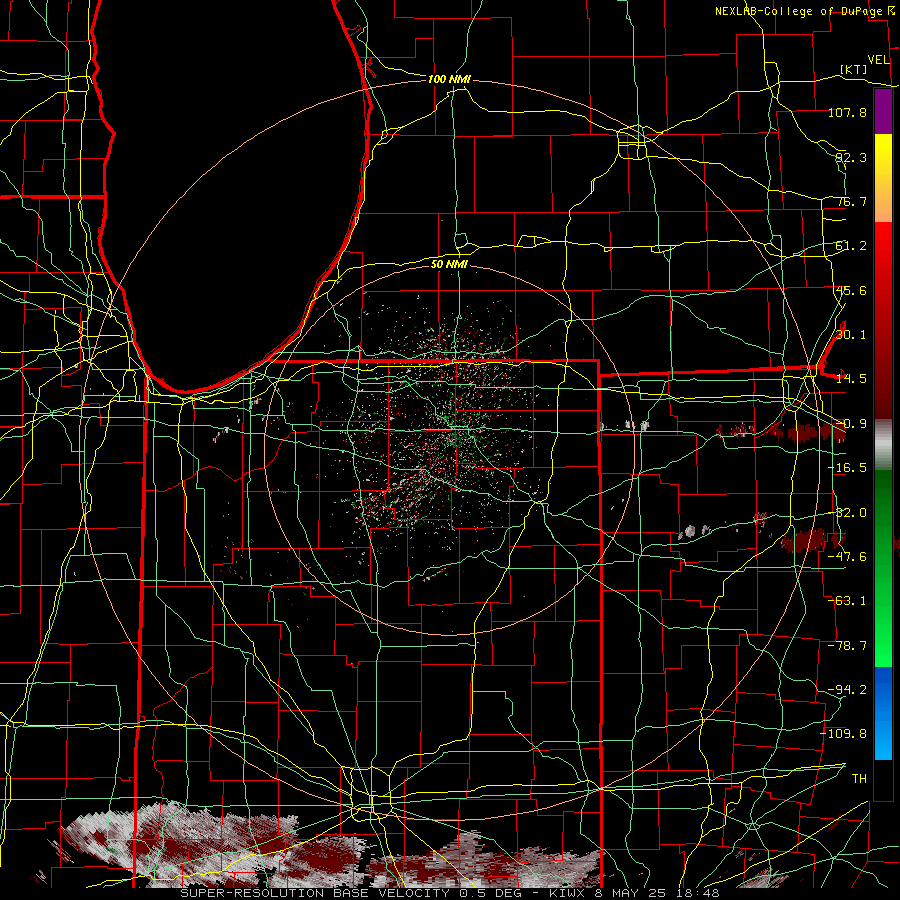
Task: Click the -63.1 velocity scale value
Action: click(x=847, y=601)
